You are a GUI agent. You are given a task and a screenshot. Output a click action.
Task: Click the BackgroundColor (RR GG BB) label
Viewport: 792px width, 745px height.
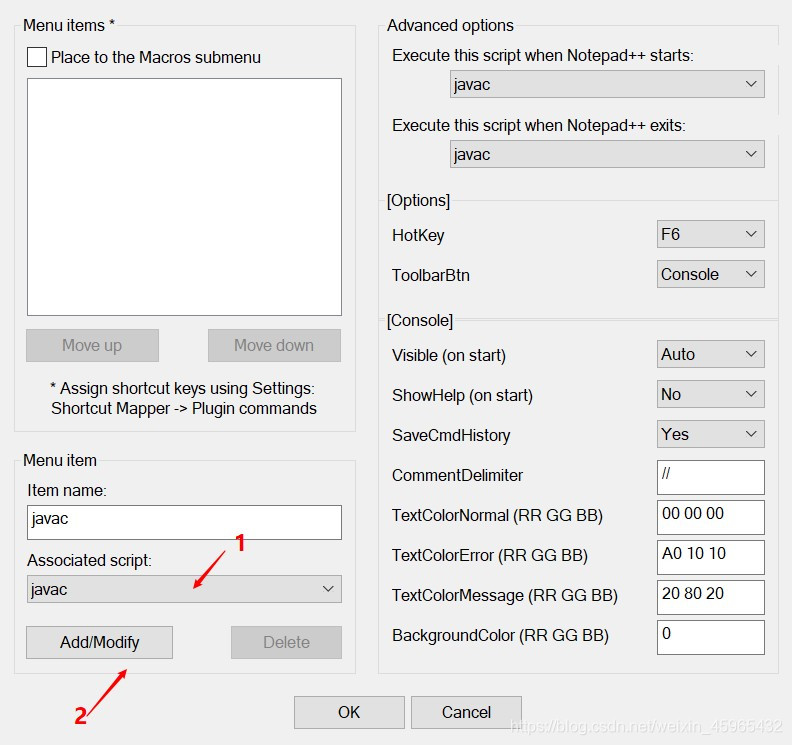(501, 635)
